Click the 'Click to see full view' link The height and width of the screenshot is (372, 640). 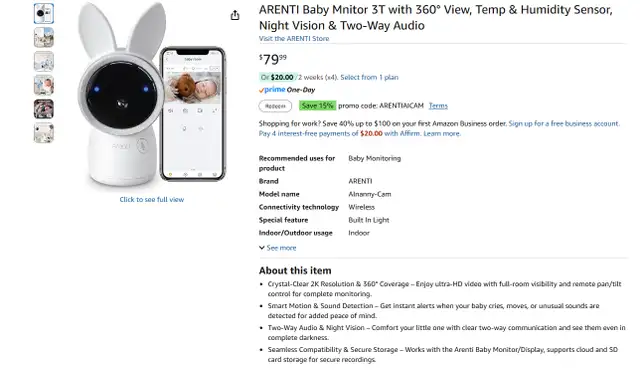152,200
